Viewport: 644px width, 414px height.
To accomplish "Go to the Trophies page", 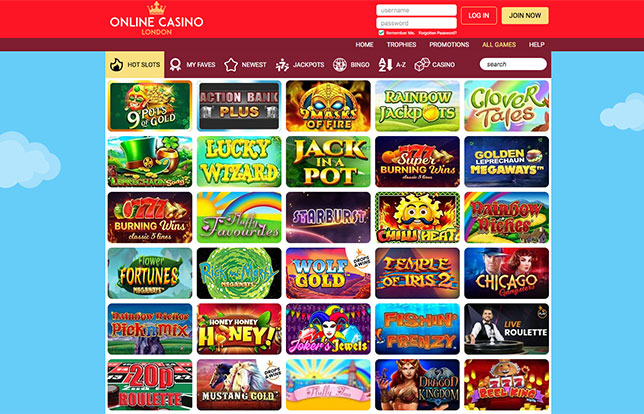I will coord(401,44).
